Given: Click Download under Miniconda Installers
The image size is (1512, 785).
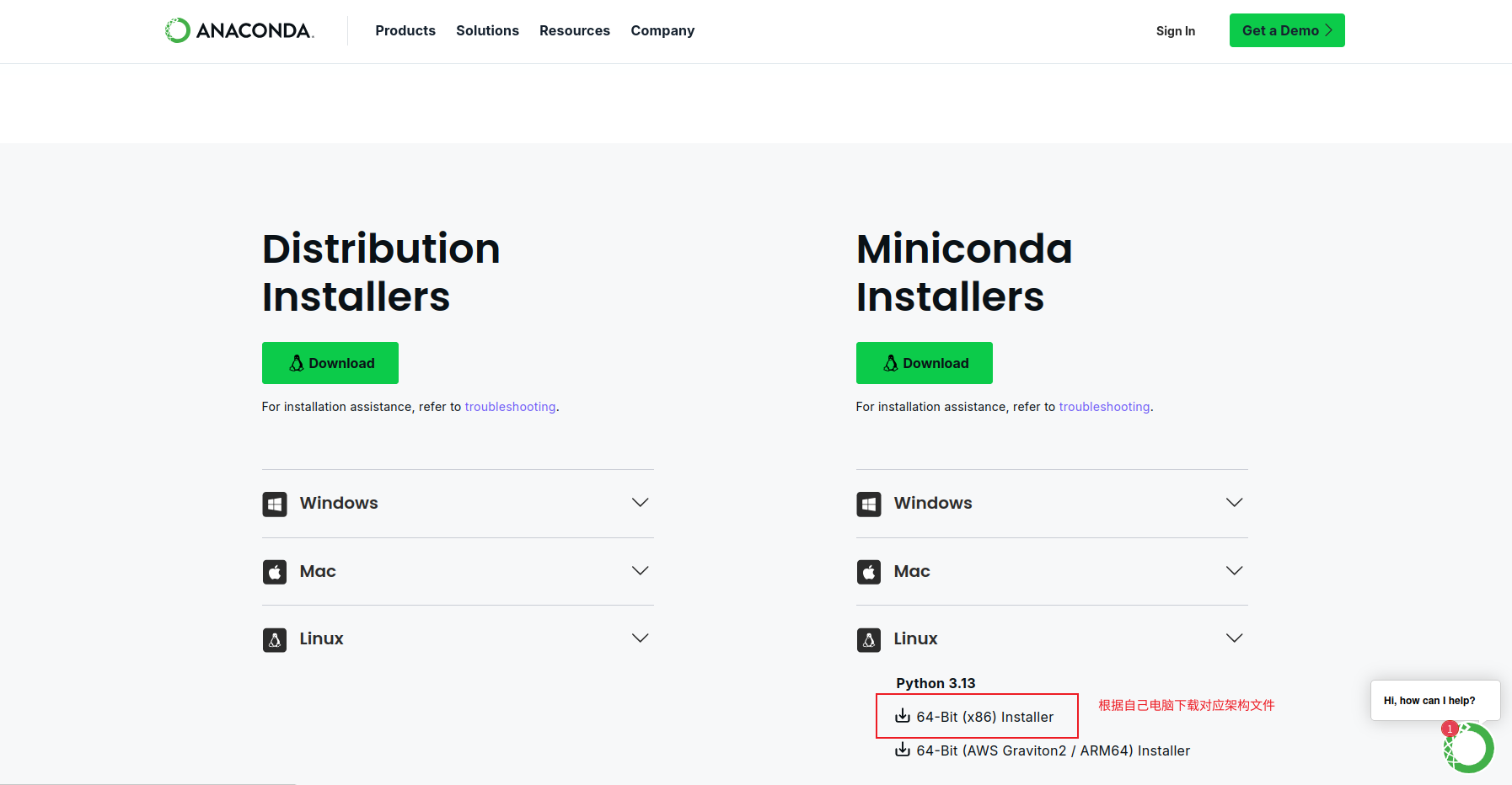Looking at the screenshot, I should point(925,363).
